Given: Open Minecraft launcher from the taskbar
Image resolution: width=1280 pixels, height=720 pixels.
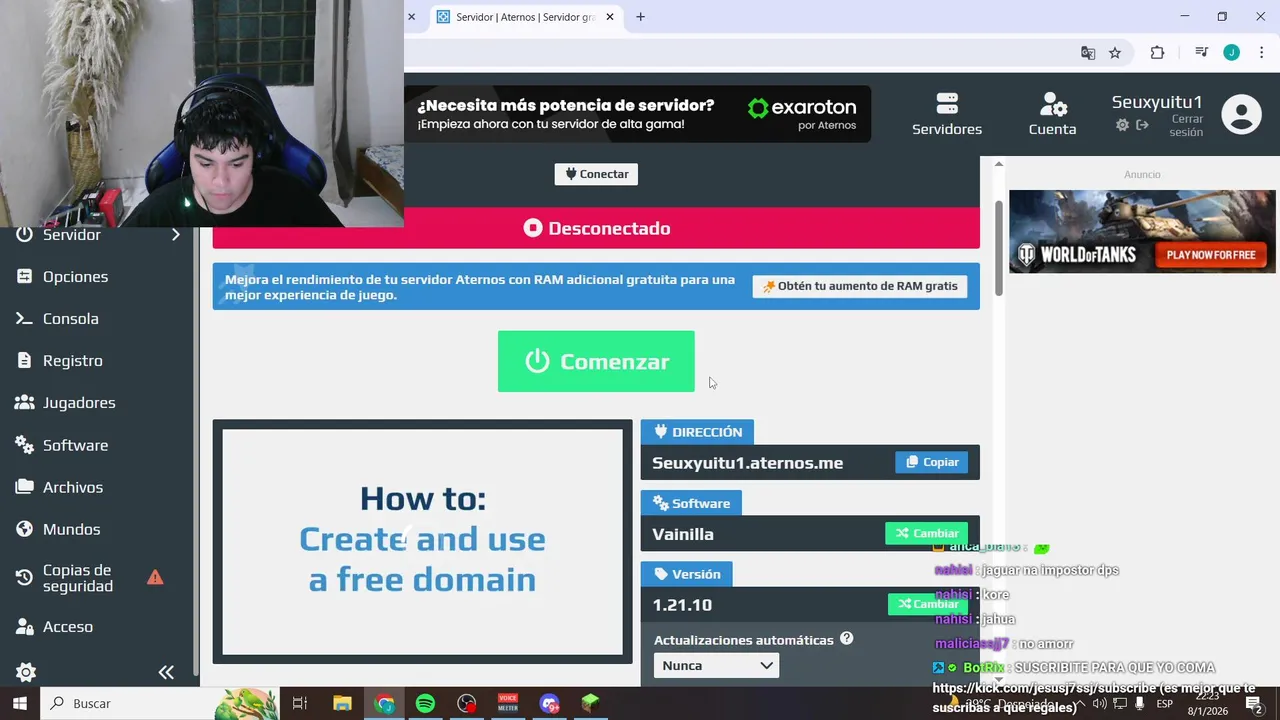Looking at the screenshot, I should [x=590, y=703].
